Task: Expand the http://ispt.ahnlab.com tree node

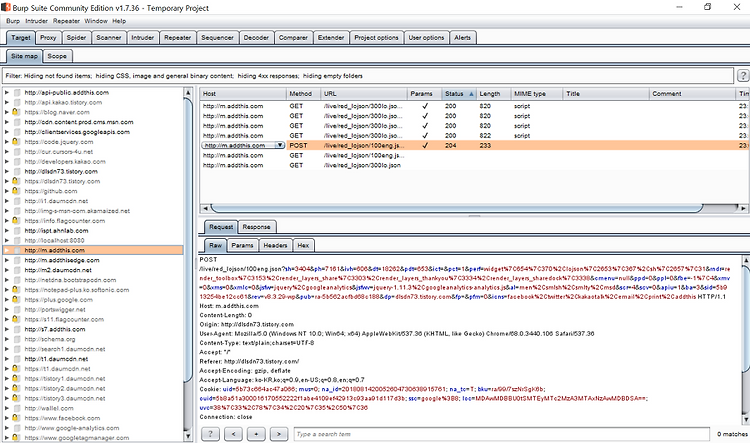Action: point(7,231)
